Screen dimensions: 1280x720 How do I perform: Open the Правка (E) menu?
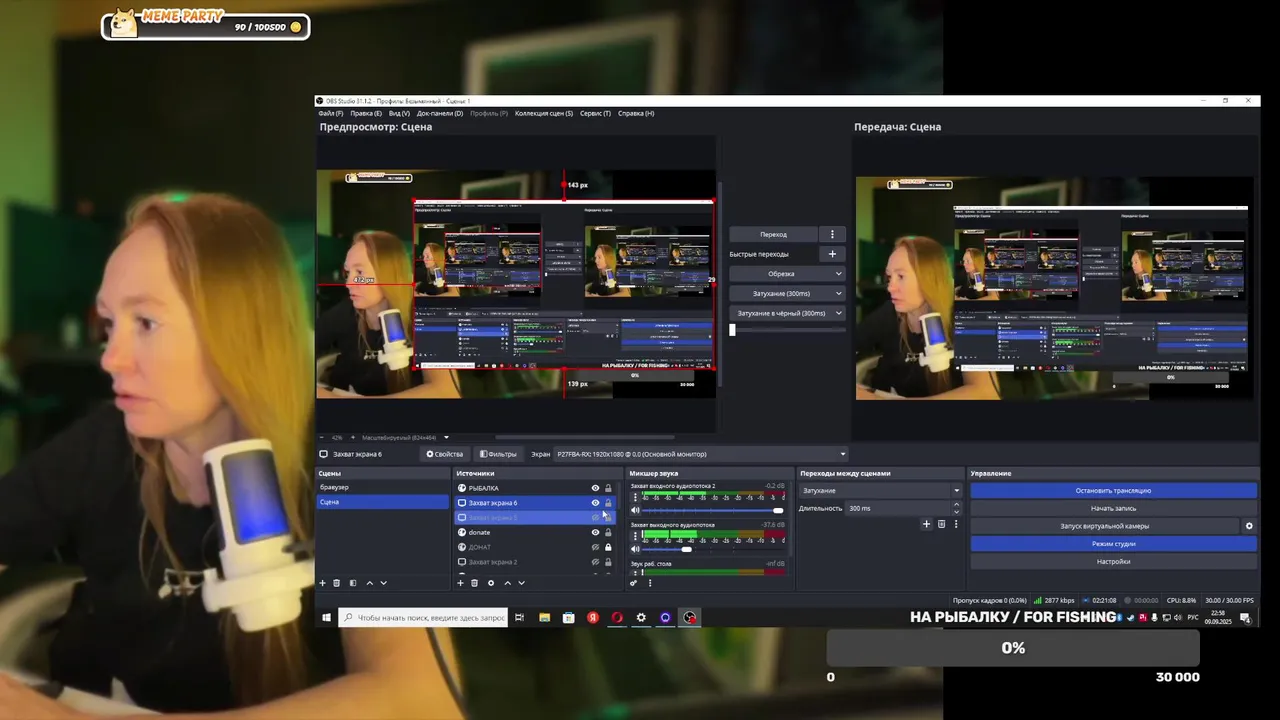(x=366, y=113)
